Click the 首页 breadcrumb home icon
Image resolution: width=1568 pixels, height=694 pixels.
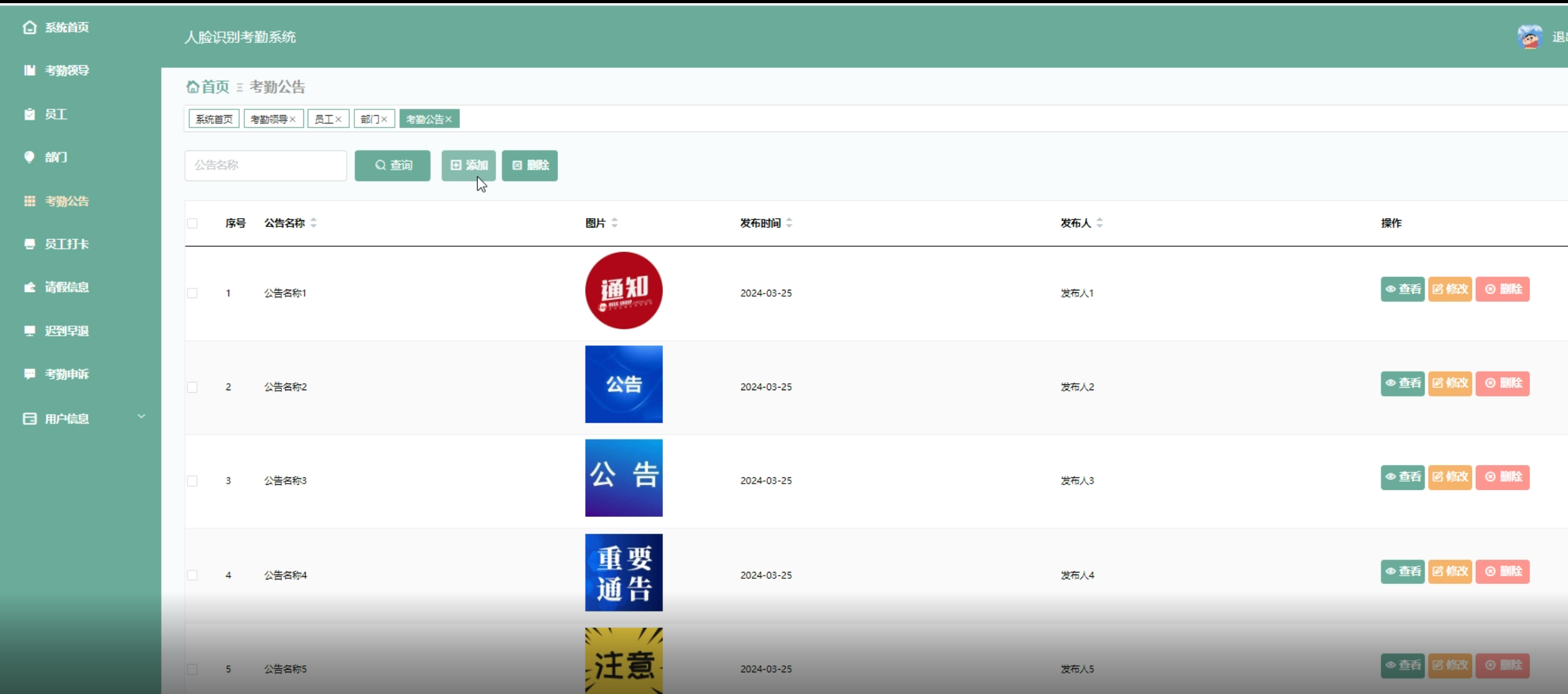(192, 86)
